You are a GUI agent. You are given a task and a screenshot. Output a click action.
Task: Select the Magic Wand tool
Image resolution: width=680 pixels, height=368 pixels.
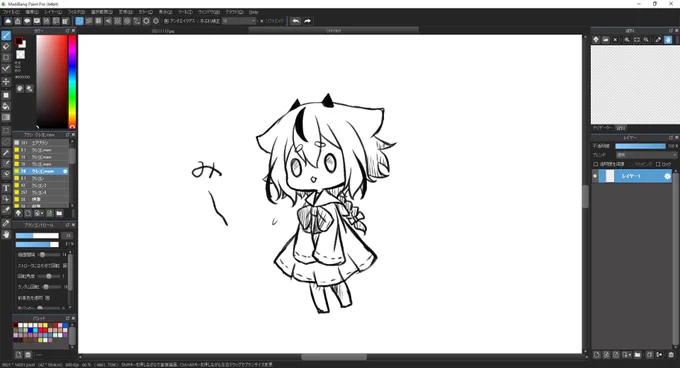click(6, 153)
